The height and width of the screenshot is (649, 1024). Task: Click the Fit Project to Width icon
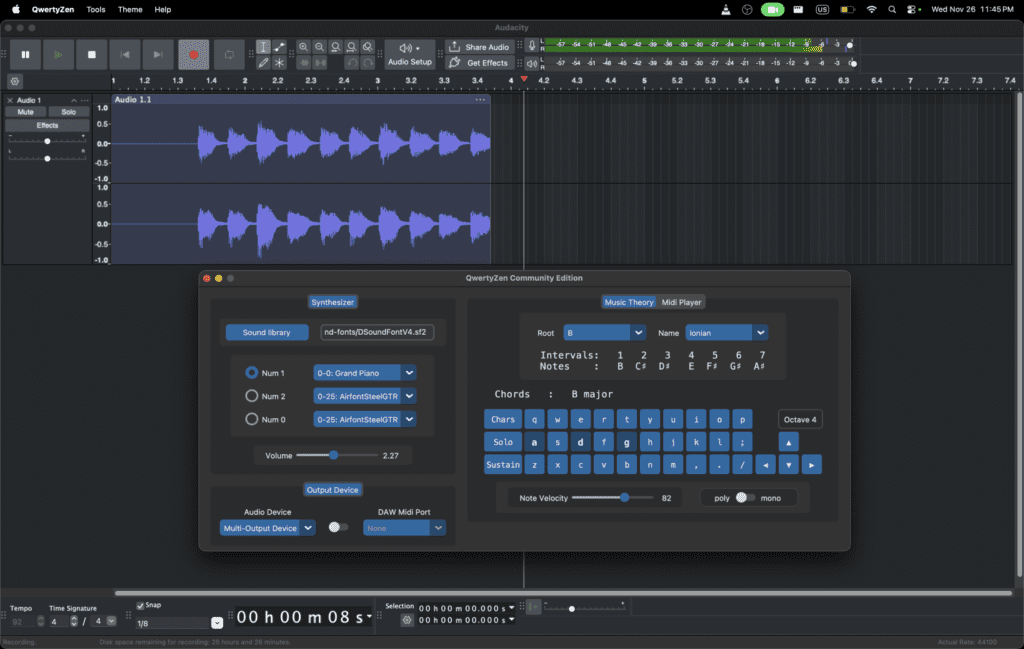[x=351, y=47]
